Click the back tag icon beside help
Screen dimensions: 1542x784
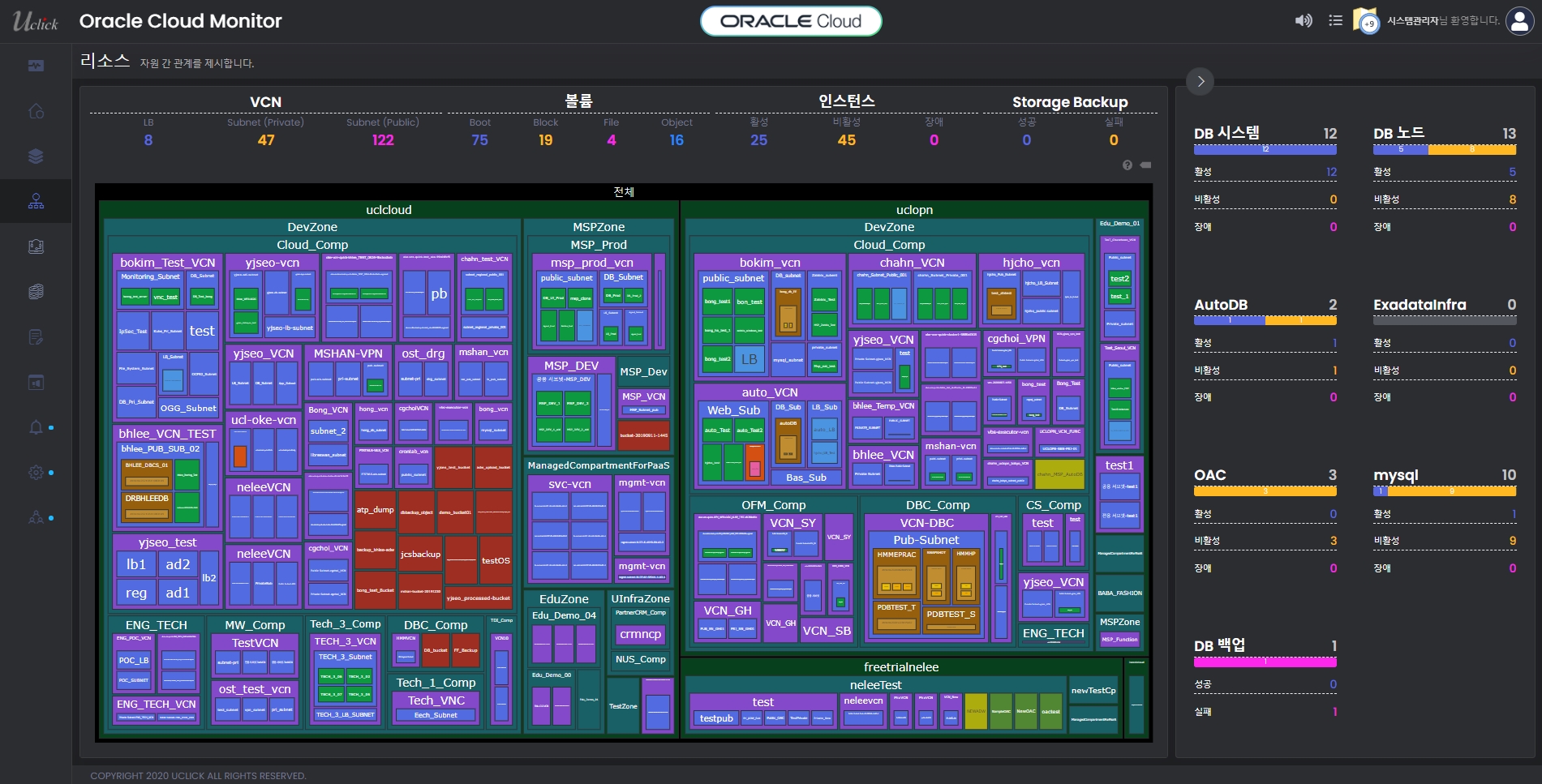tap(1145, 165)
